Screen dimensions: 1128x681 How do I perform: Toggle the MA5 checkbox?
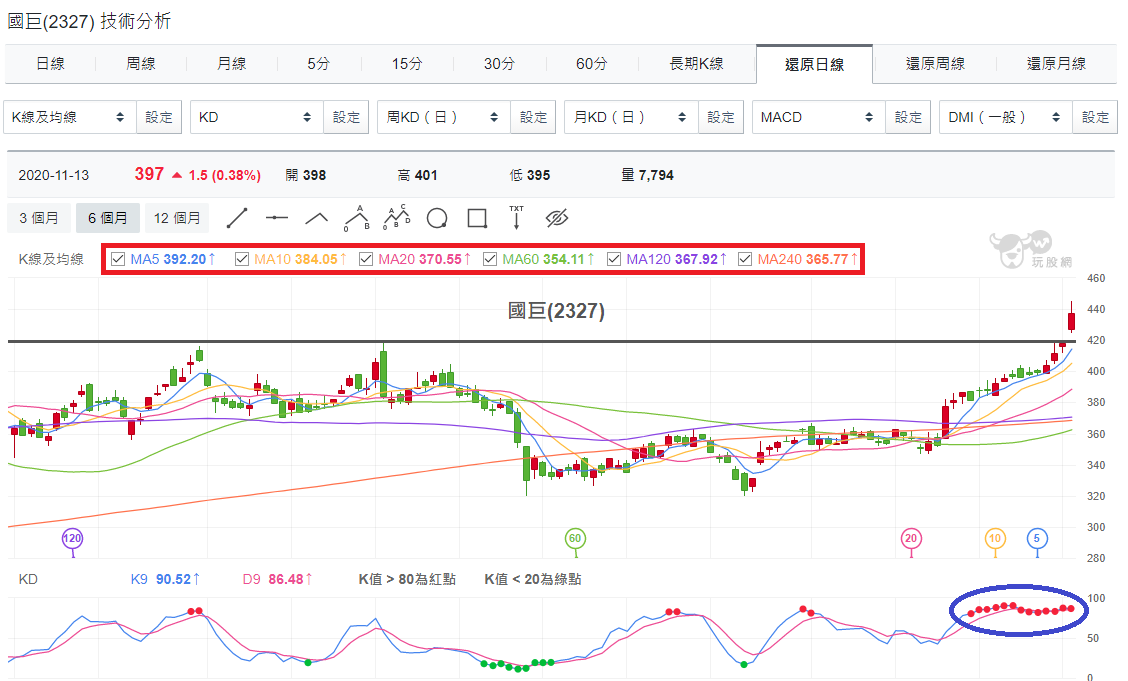(119, 259)
